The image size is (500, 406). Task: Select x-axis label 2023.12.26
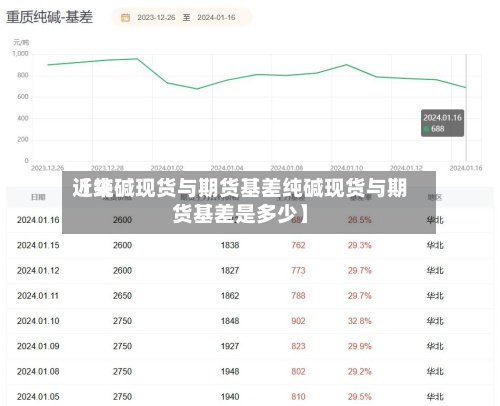point(47,168)
